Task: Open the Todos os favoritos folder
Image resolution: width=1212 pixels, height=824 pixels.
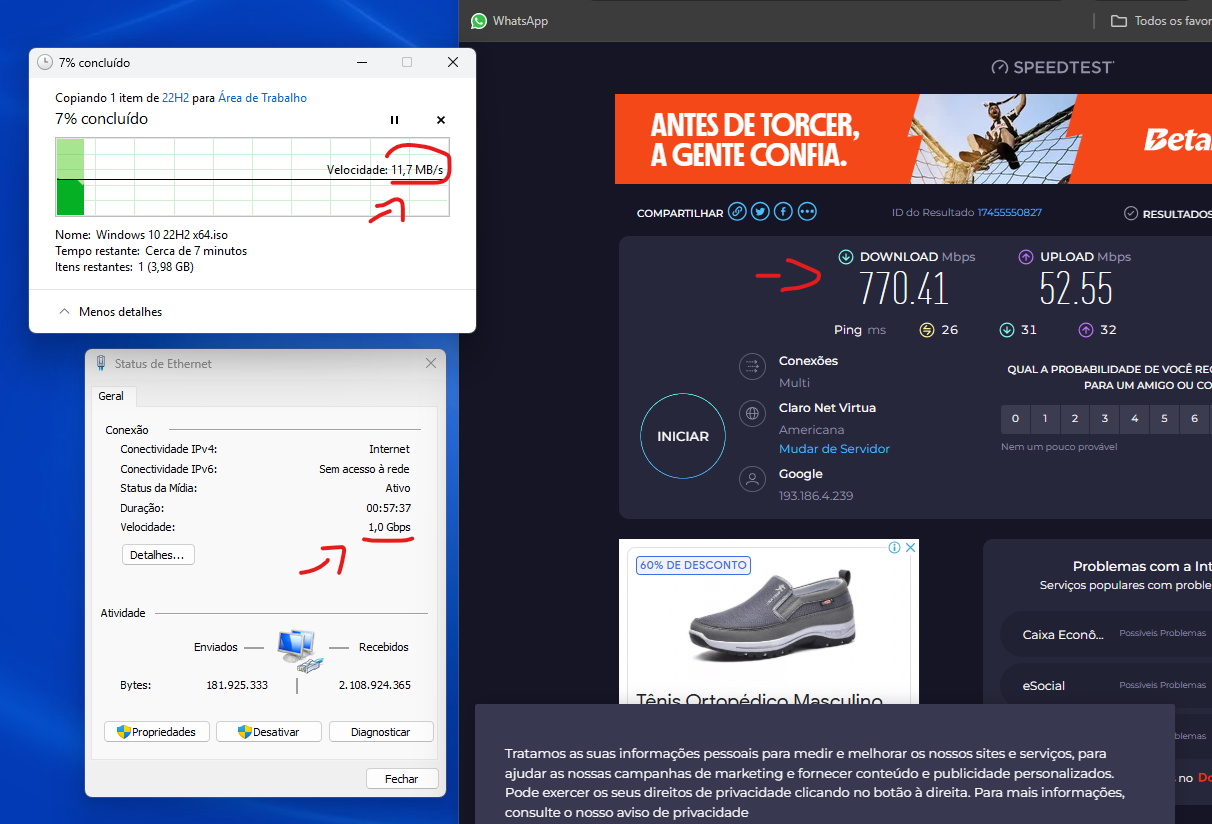Action: (x=1160, y=21)
